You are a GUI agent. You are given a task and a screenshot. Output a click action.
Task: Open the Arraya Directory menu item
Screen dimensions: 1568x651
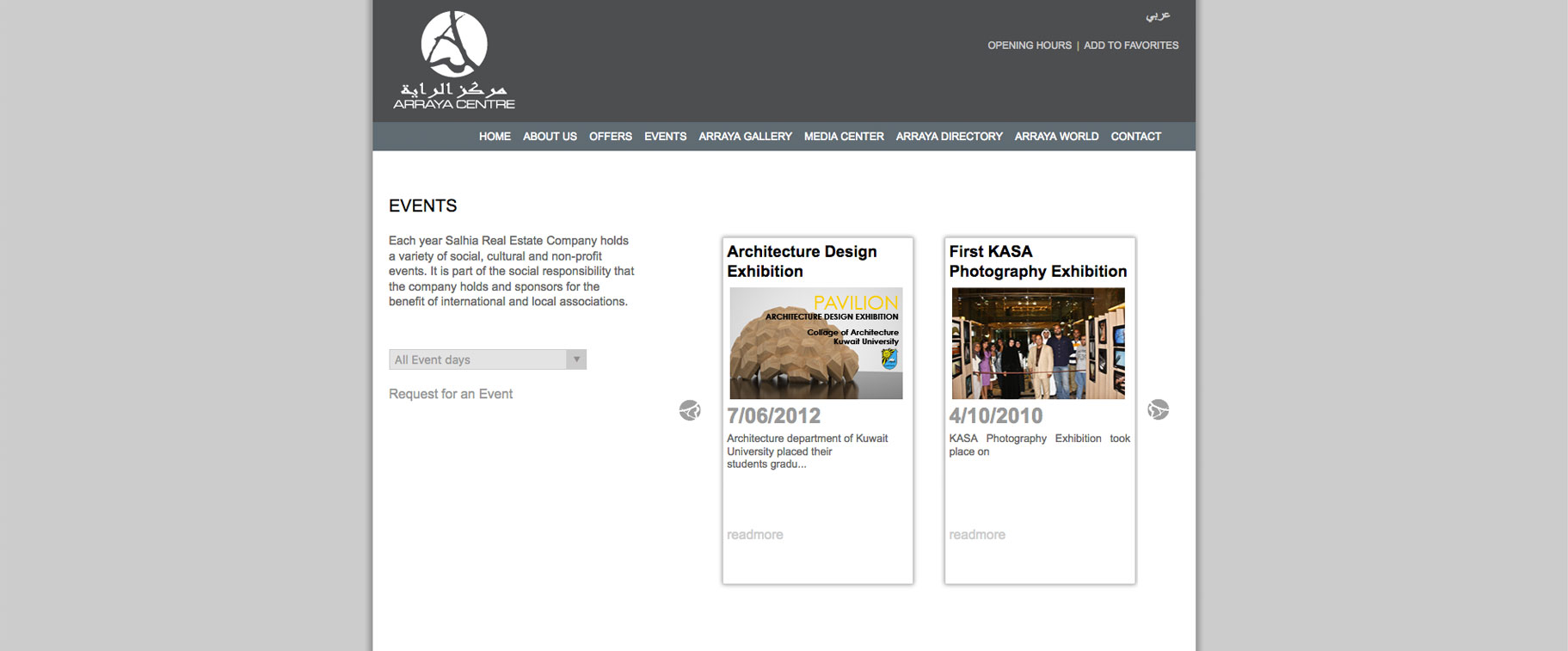click(x=949, y=137)
